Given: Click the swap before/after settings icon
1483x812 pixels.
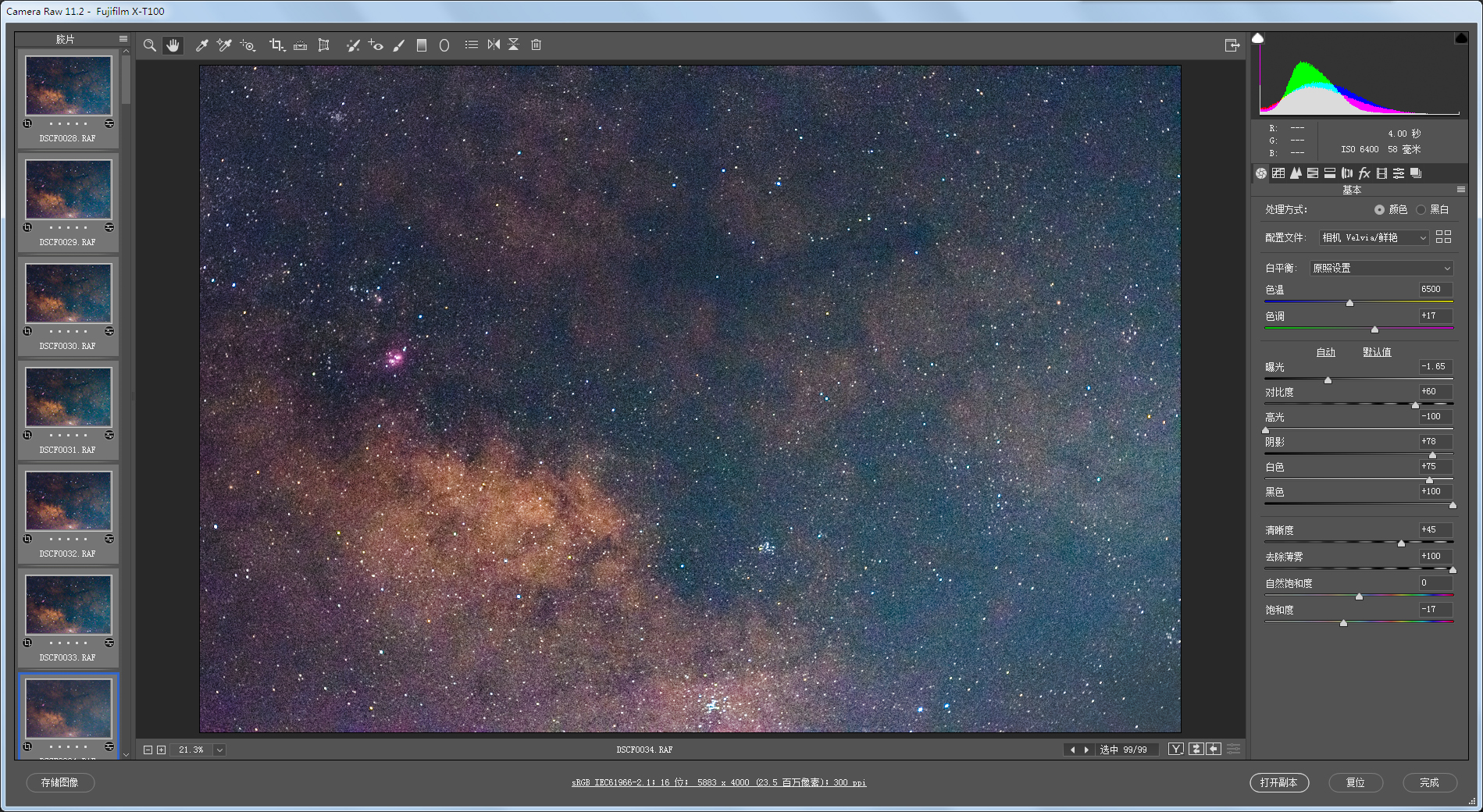Looking at the screenshot, I should tap(1196, 749).
